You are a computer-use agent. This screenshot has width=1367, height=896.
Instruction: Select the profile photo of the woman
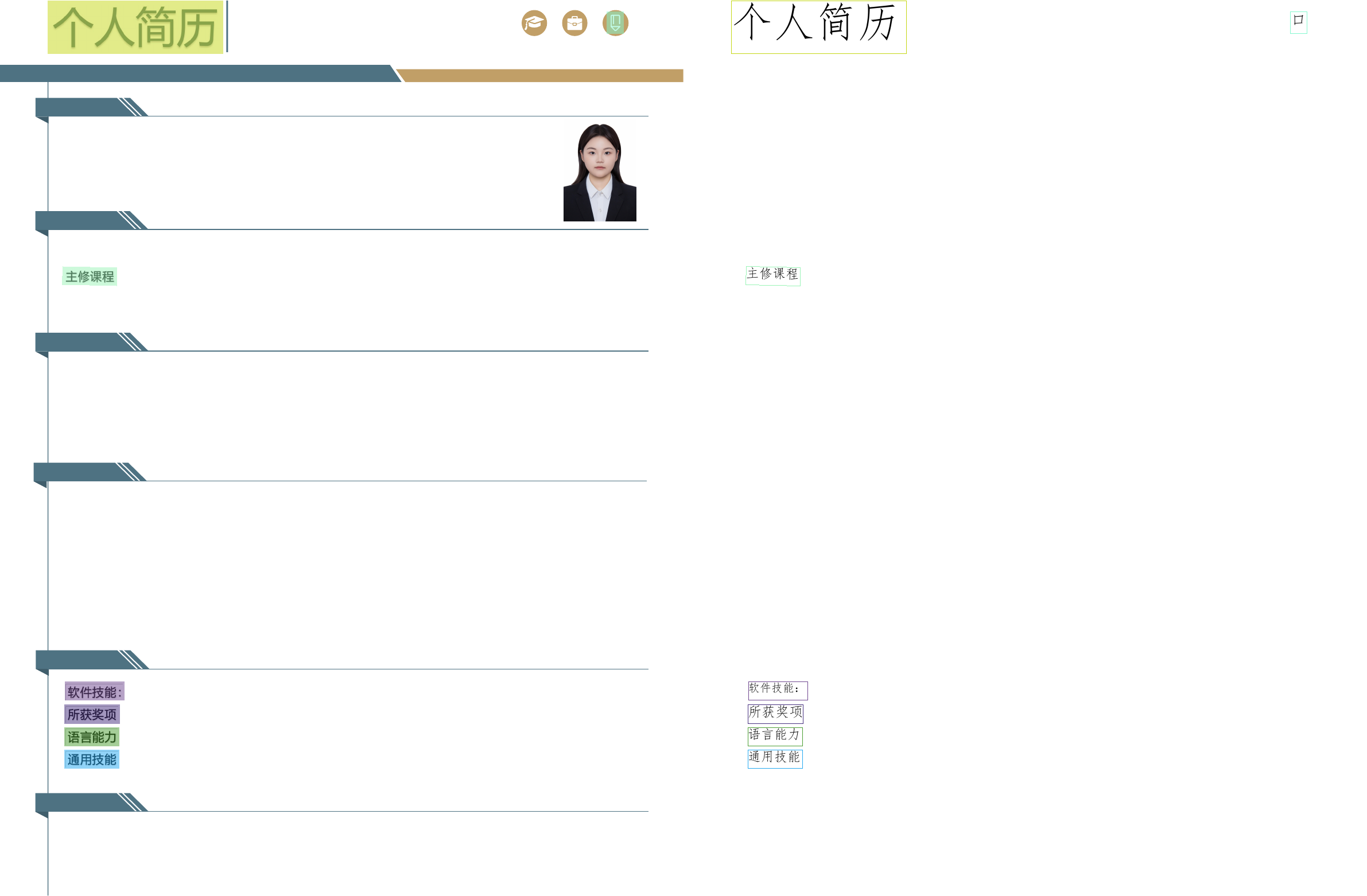pyautogui.click(x=599, y=172)
